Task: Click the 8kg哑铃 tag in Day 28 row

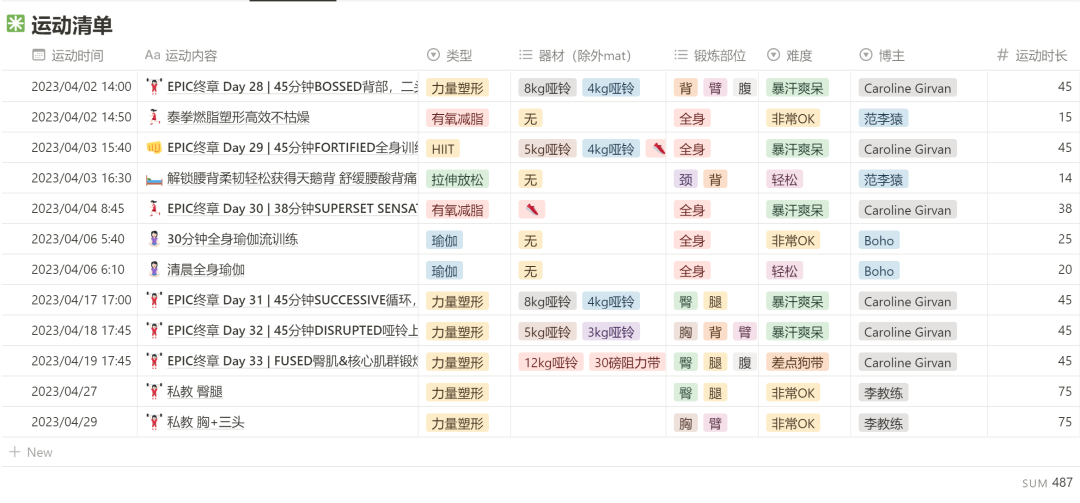Action: click(548, 88)
